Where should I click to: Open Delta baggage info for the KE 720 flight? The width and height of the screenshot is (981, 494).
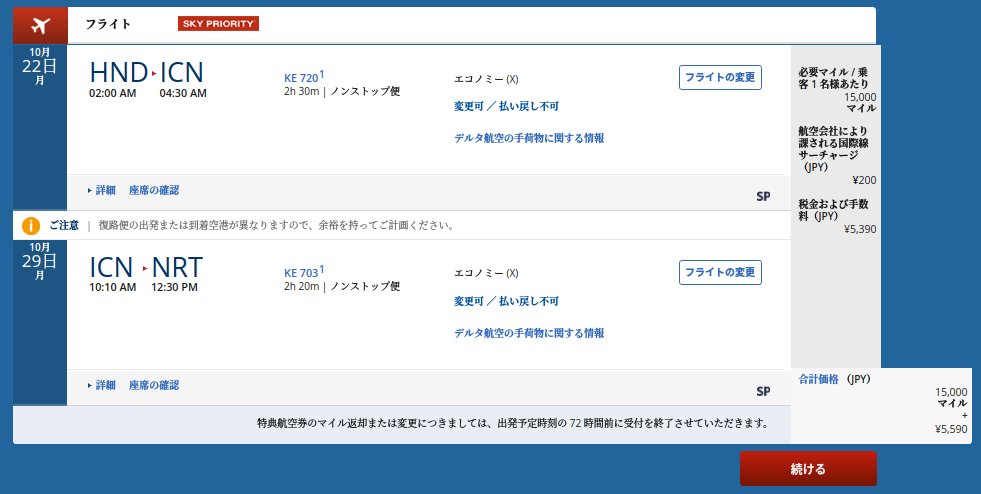pyautogui.click(x=529, y=138)
